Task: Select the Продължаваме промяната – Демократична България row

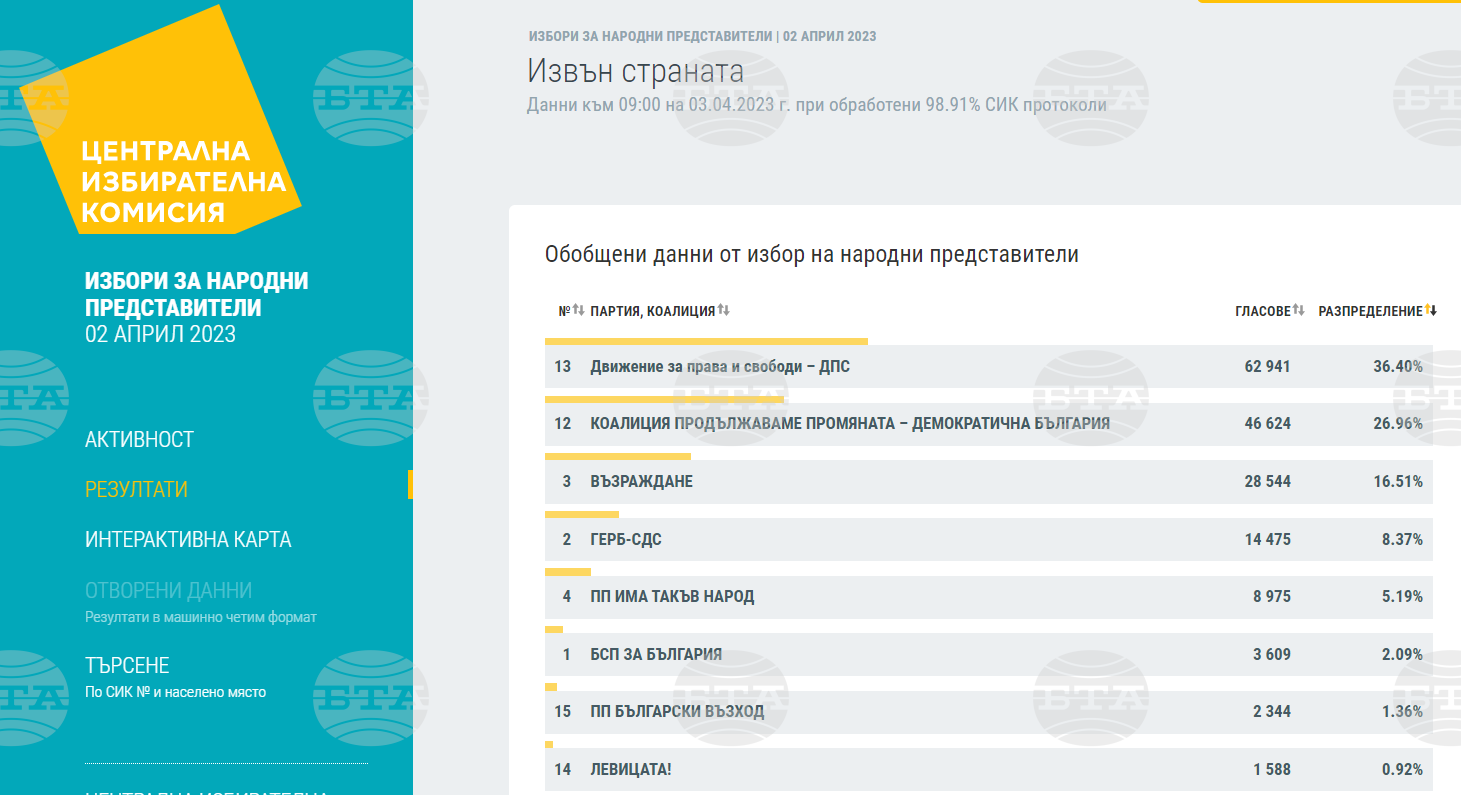Action: (x=850, y=424)
